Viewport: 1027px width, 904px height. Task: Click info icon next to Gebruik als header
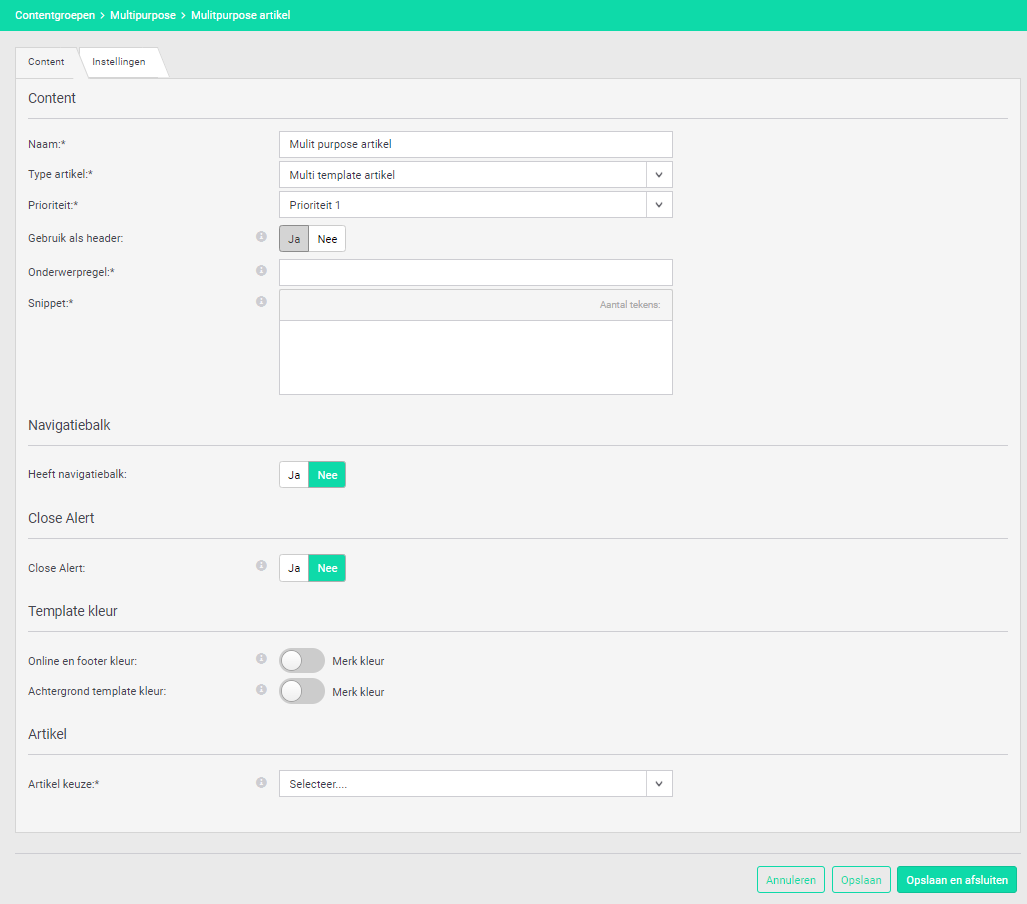click(261, 237)
